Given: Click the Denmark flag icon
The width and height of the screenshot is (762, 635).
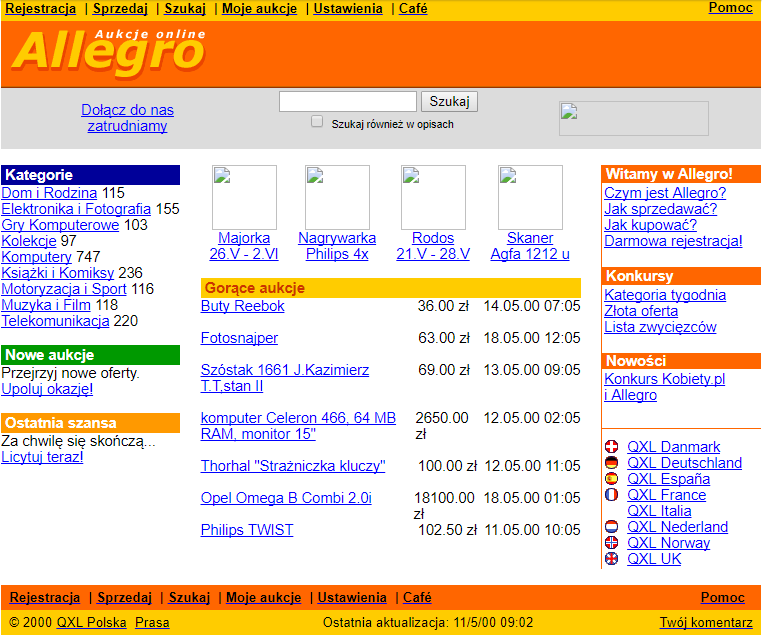Looking at the screenshot, I should pos(611,446).
